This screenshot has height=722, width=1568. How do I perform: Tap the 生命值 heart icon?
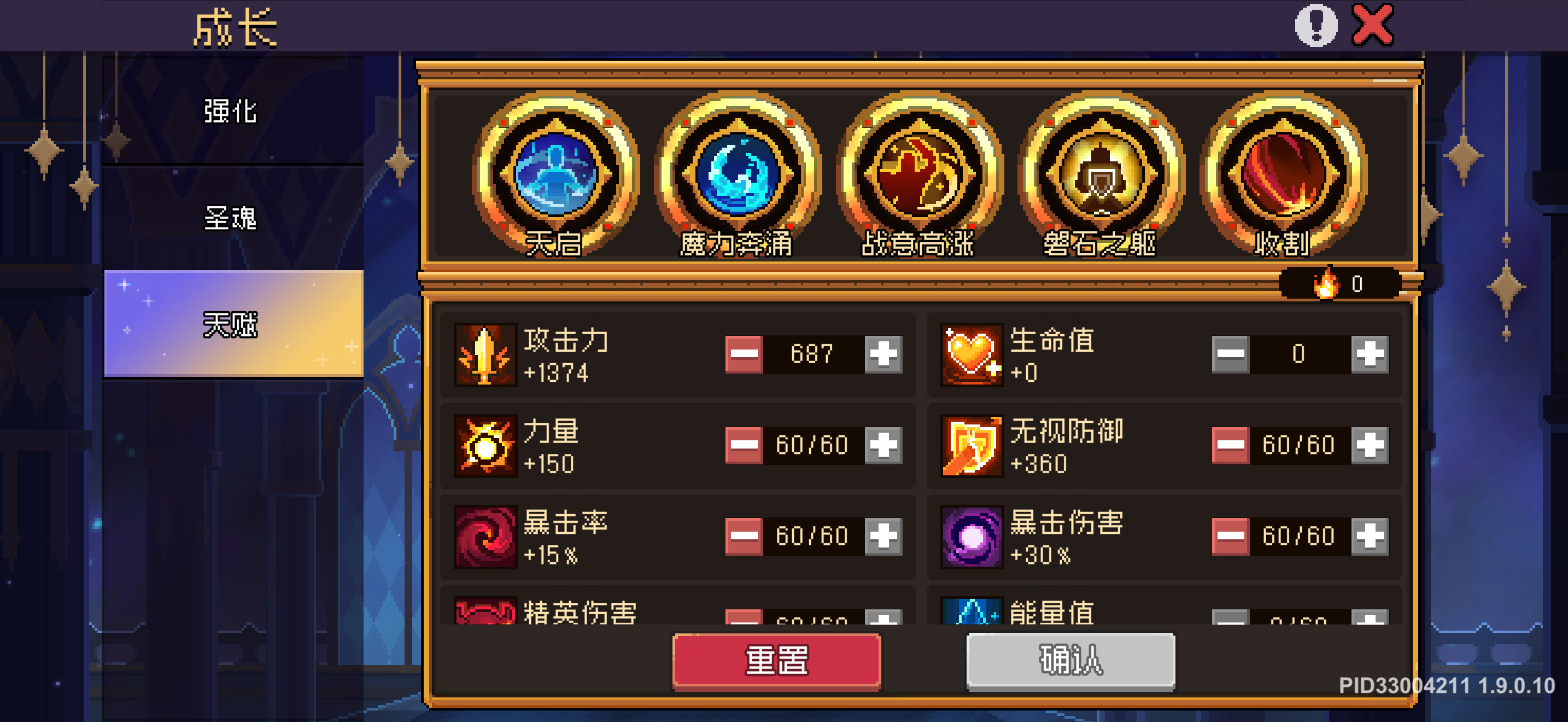[x=972, y=354]
